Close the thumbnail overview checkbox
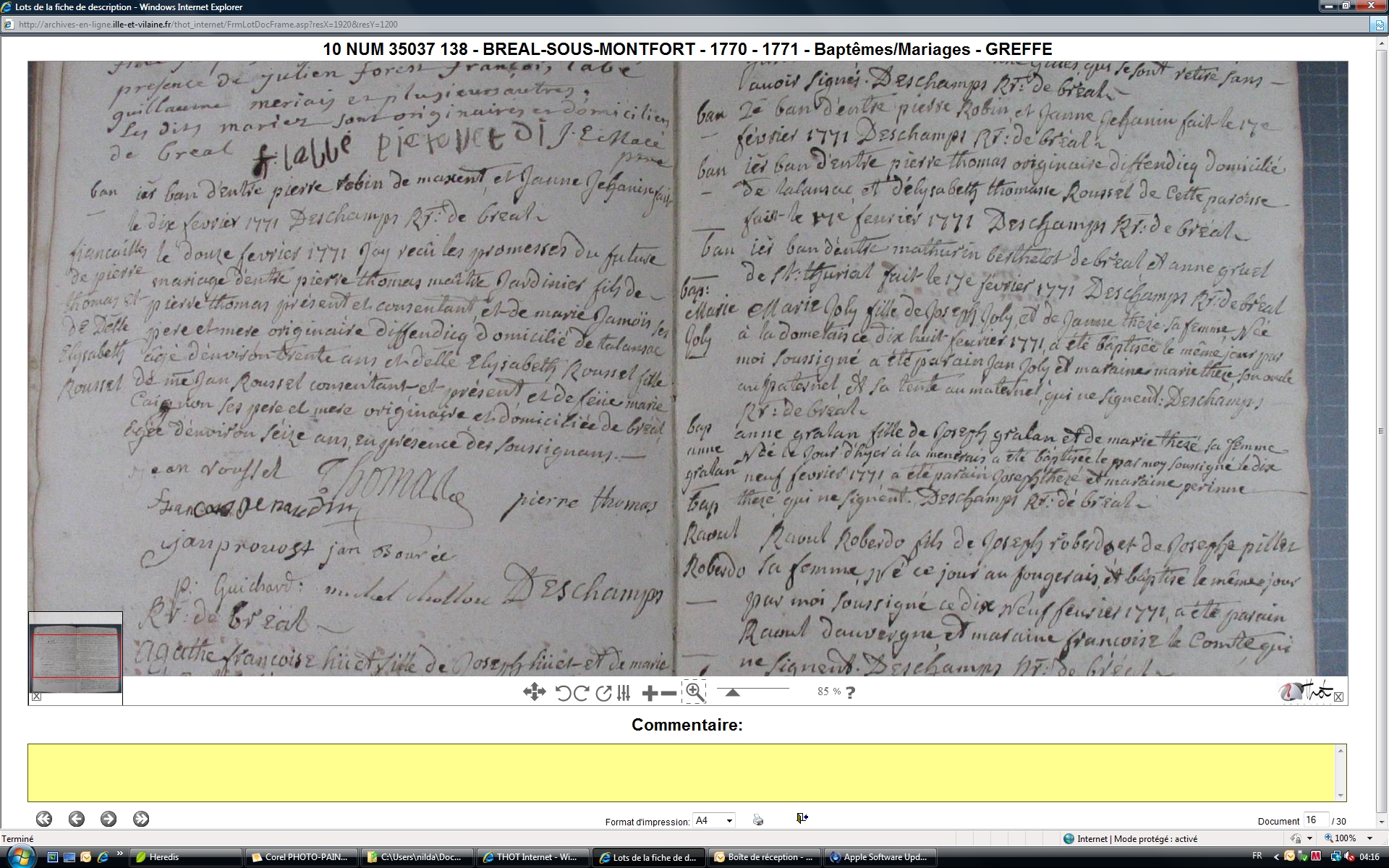Viewport: 1389px width, 868px height. [36, 697]
